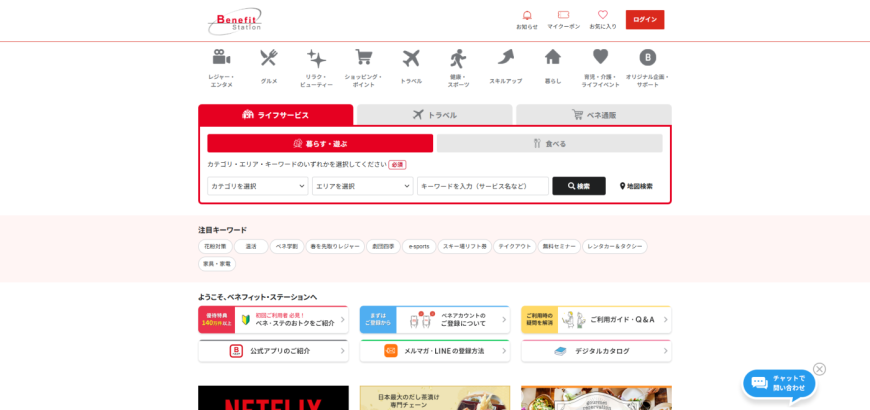Open マイクーポン coupon icon

563,20
